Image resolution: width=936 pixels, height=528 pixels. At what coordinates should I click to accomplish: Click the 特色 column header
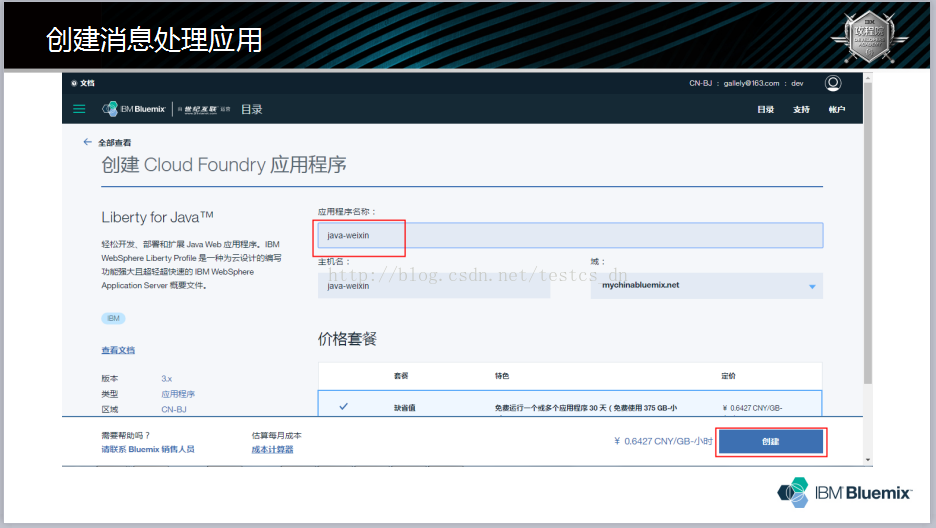coord(502,376)
